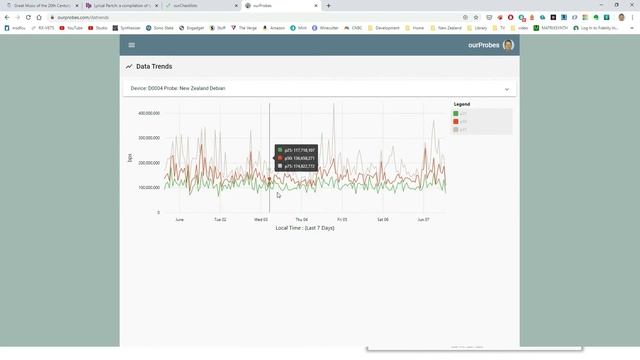This screenshot has height=360, width=640.
Task: Open the Stuff bookmark
Action: click(218, 28)
